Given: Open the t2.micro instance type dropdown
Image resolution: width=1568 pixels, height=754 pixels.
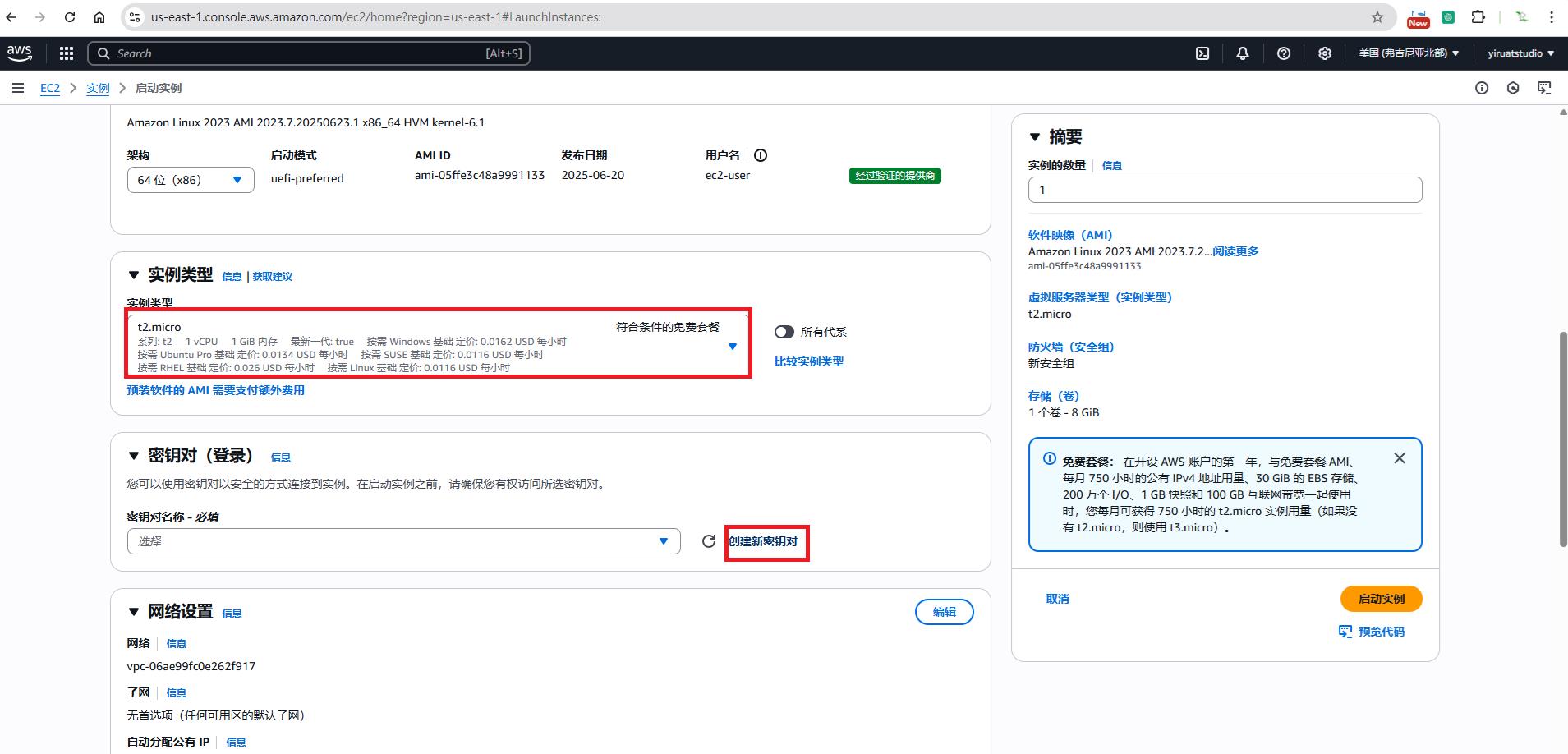Looking at the screenshot, I should (x=439, y=345).
